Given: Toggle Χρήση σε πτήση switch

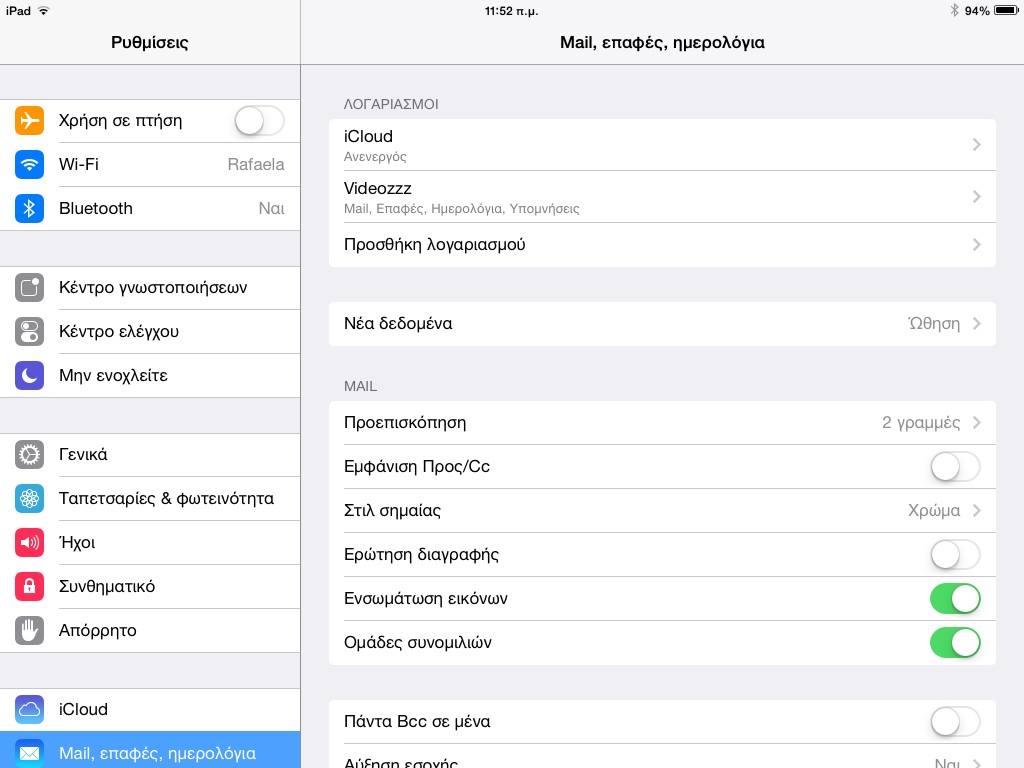Looking at the screenshot, I should (x=259, y=121).
